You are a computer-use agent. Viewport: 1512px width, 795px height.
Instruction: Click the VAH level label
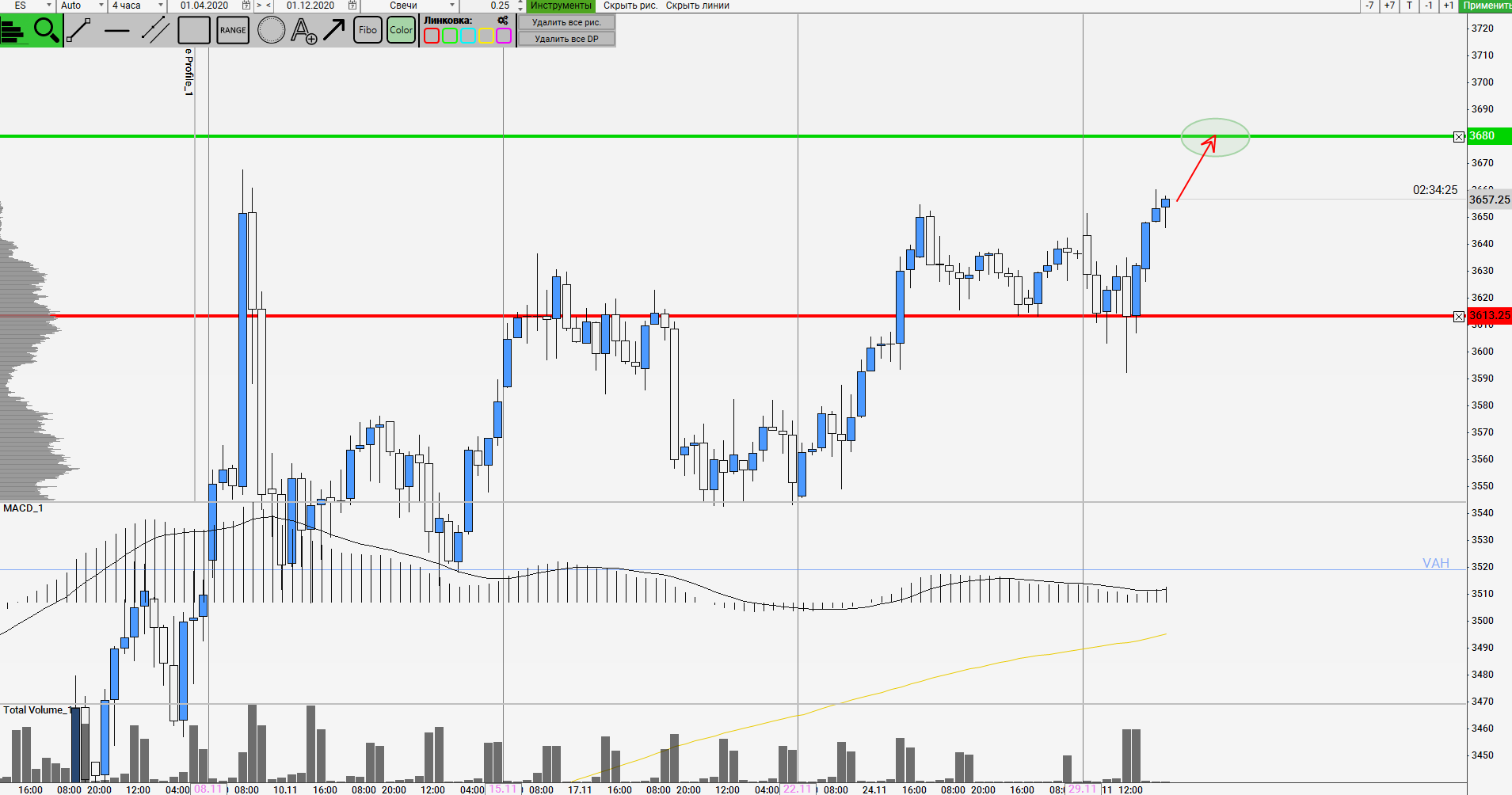(x=1436, y=563)
